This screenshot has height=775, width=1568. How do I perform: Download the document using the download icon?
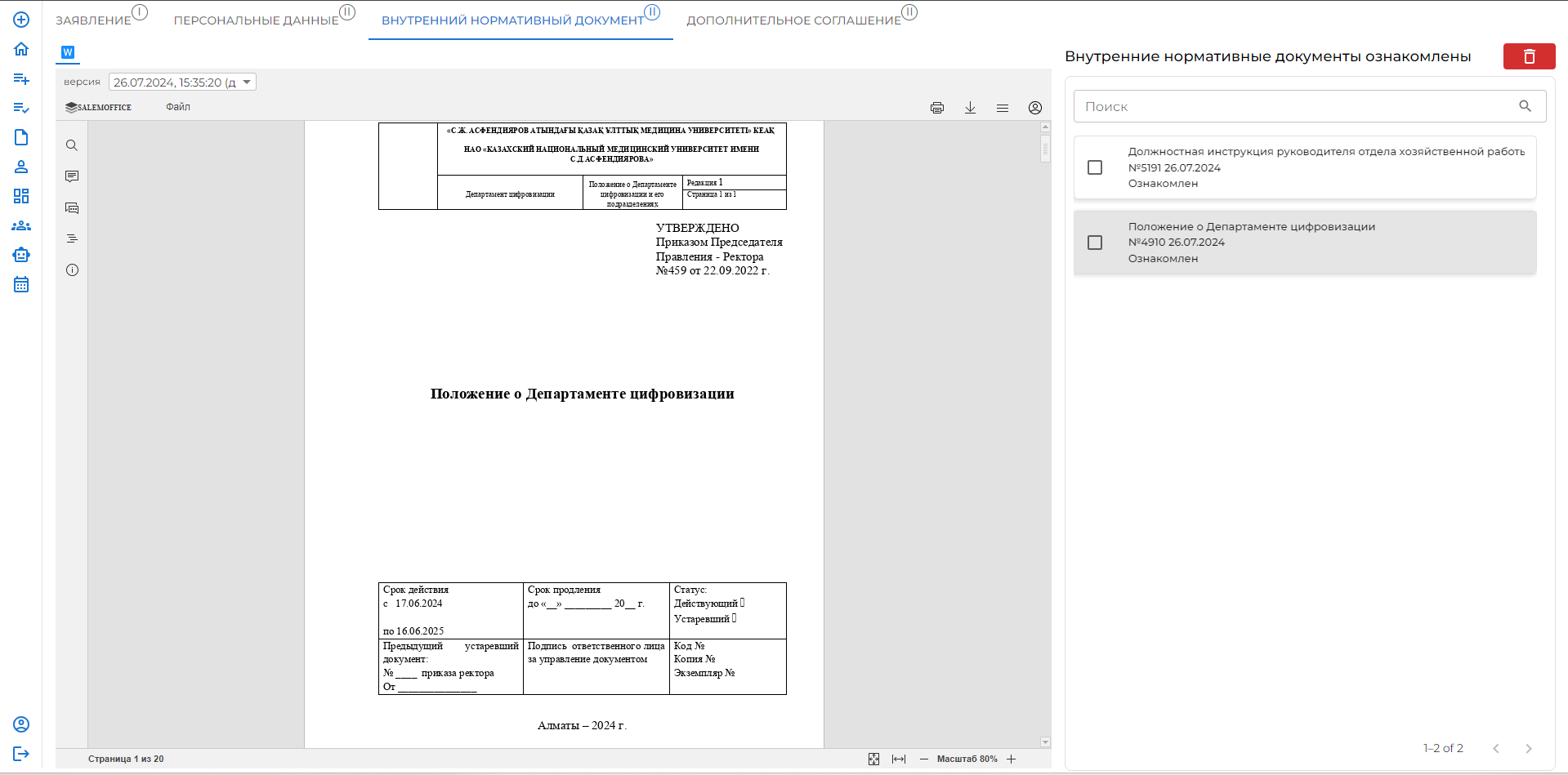click(970, 108)
